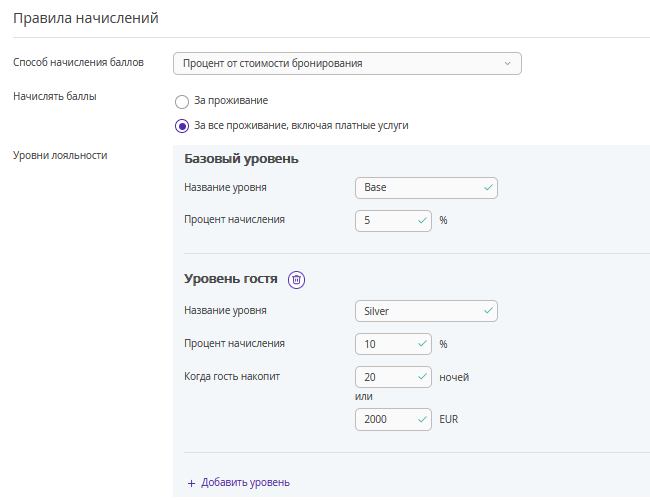Image resolution: width=650 pixels, height=500 pixels.
Task: Edit the Base level name field
Action: (426, 188)
